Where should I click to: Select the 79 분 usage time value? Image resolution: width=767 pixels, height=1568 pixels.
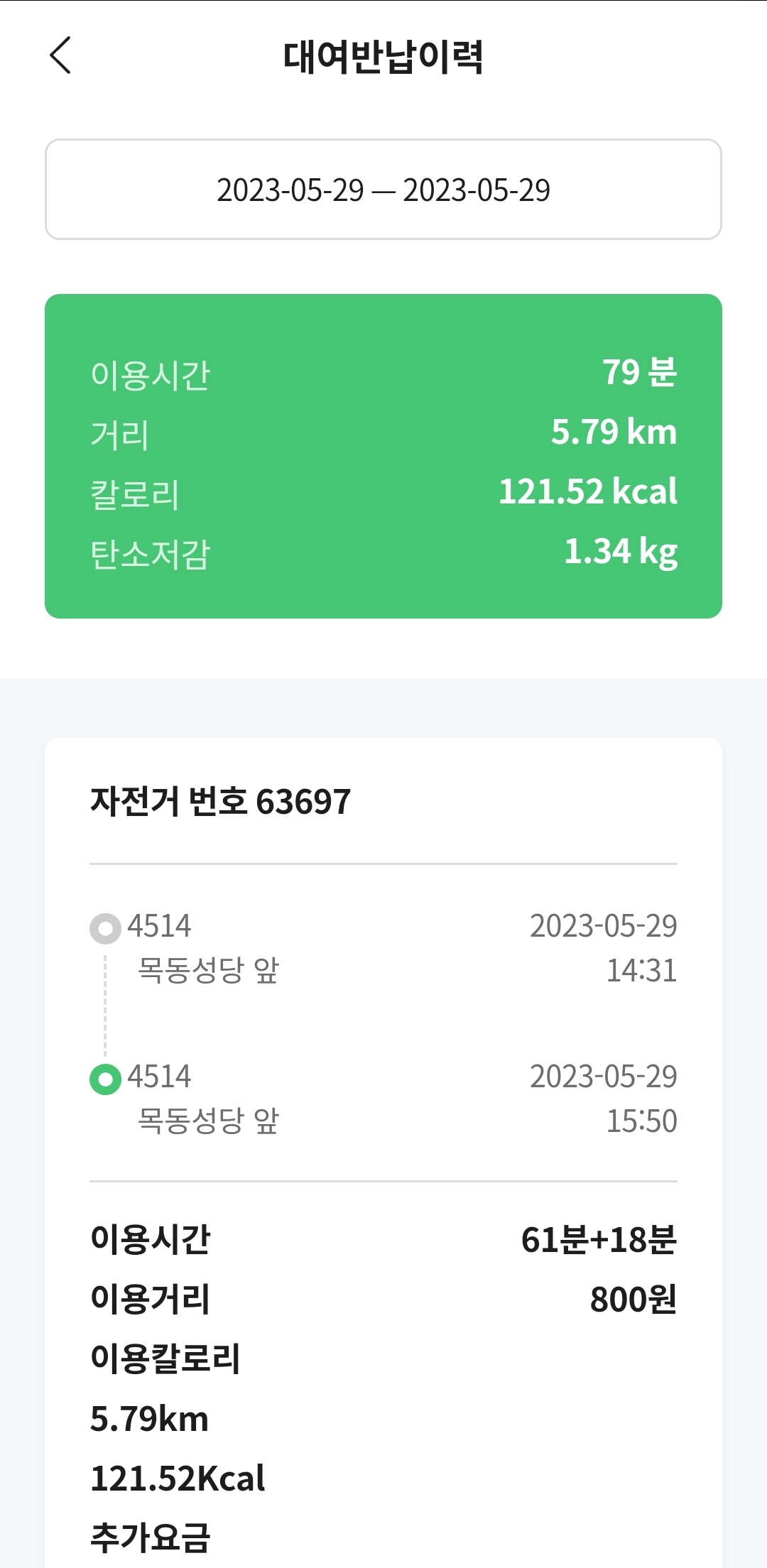[x=639, y=372]
